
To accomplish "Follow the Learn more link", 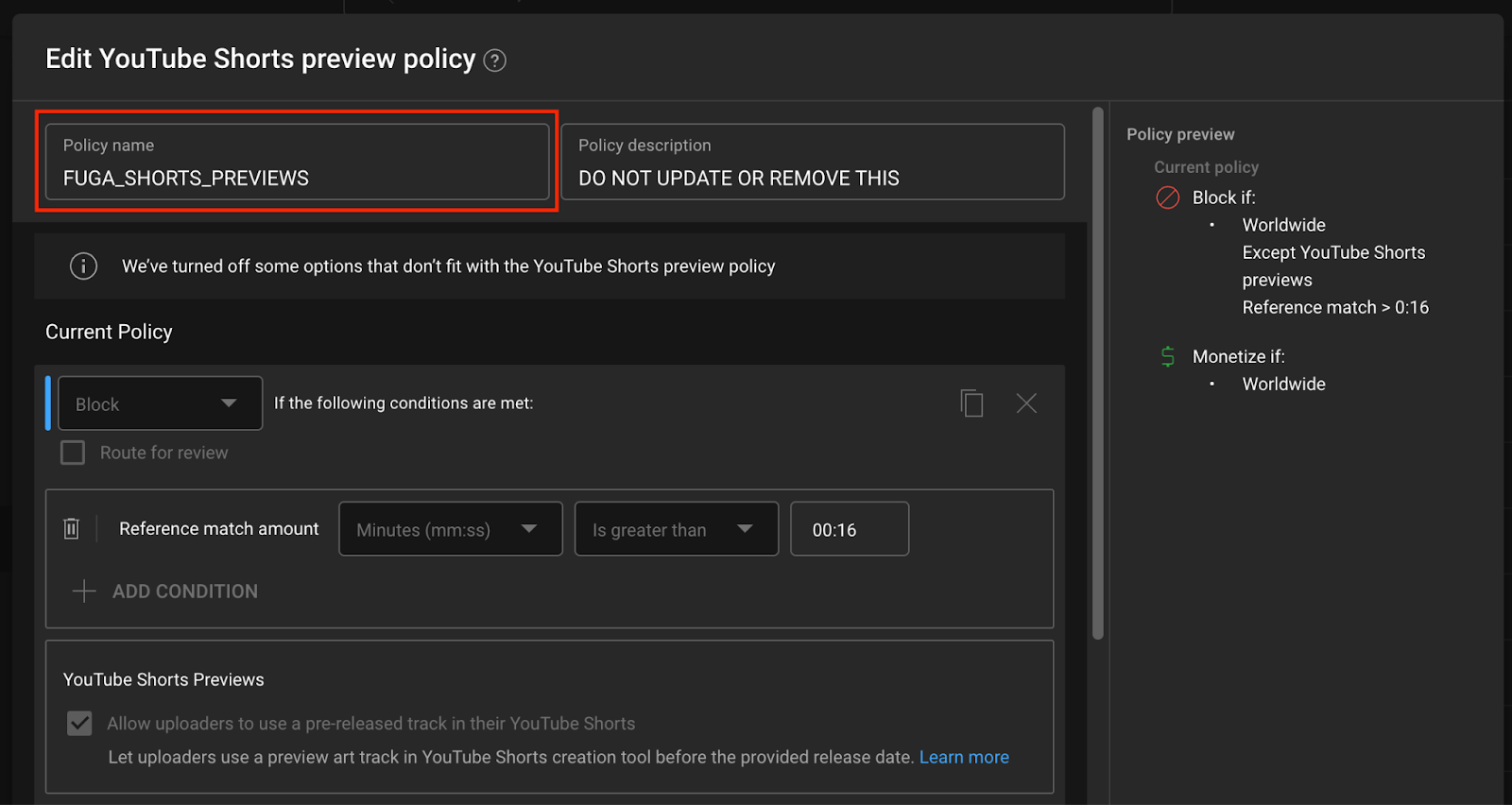I will (964, 757).
